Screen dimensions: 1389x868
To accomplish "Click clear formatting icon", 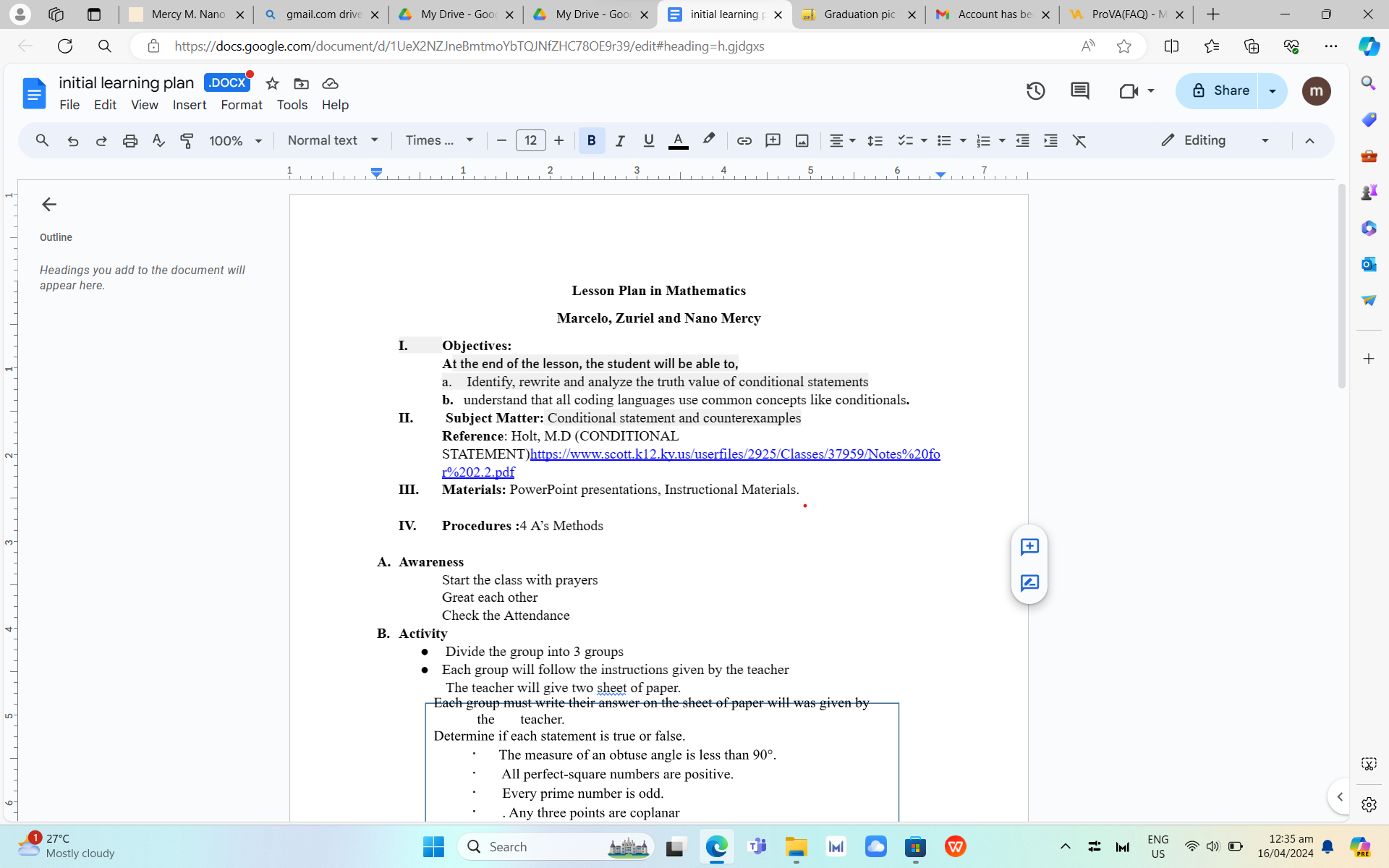I will (1079, 140).
